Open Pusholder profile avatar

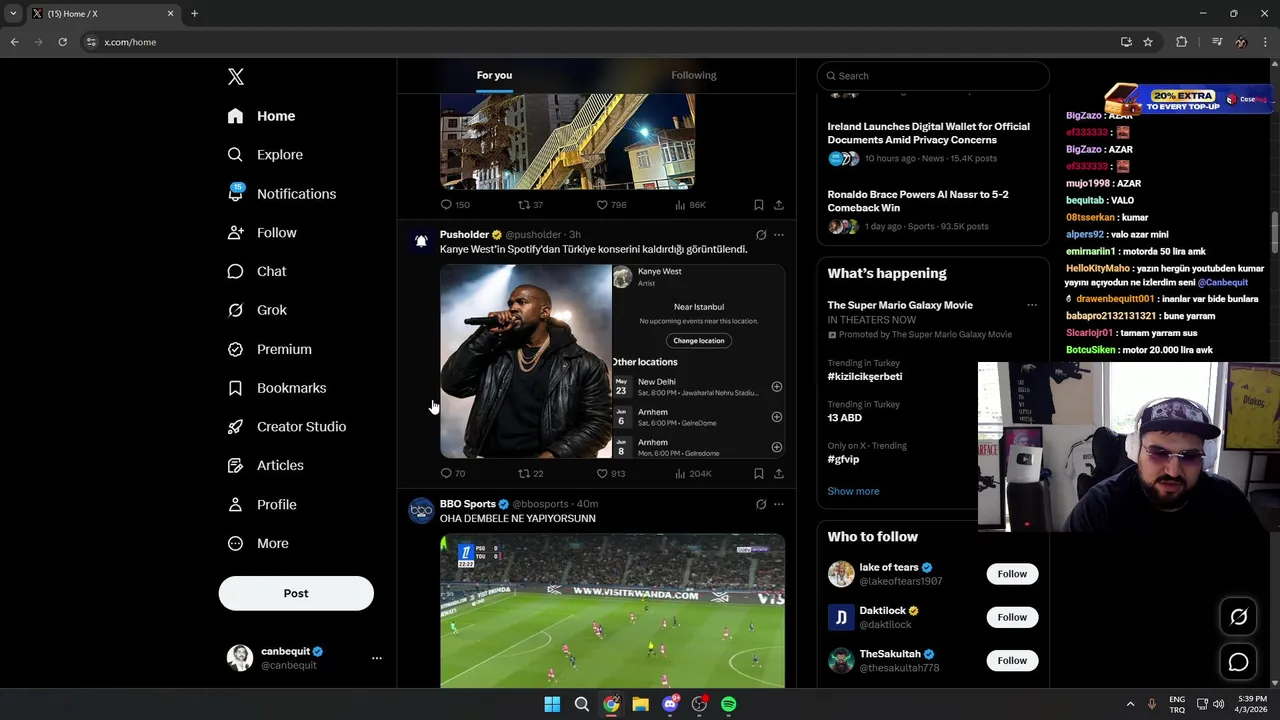[421, 241]
